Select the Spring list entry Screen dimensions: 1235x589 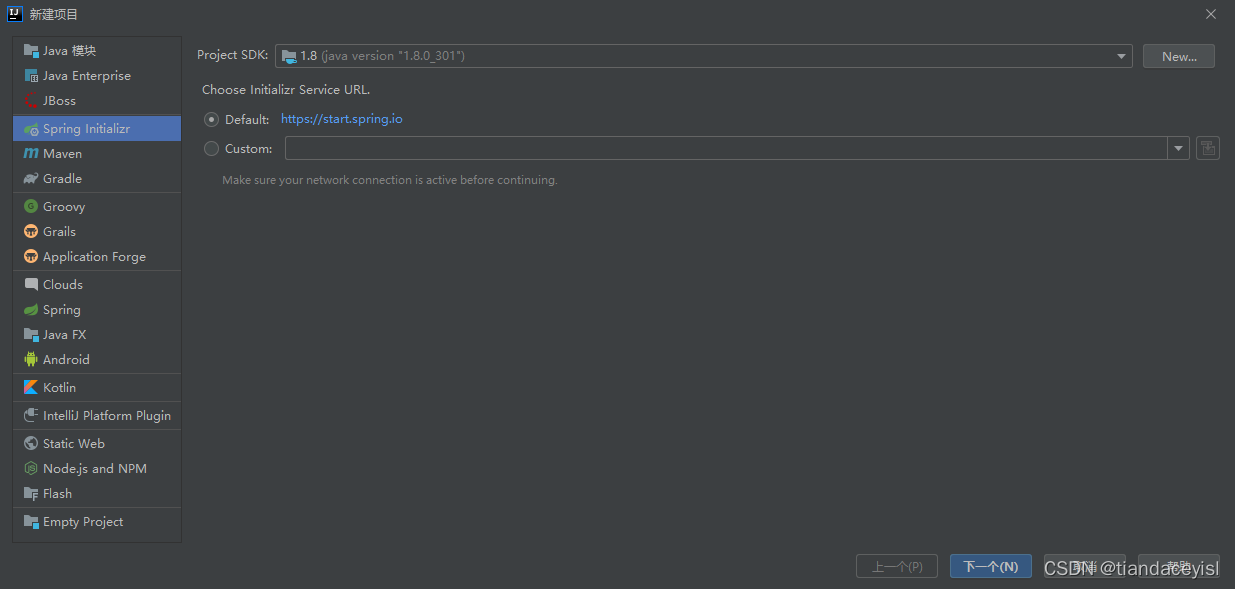97,310
